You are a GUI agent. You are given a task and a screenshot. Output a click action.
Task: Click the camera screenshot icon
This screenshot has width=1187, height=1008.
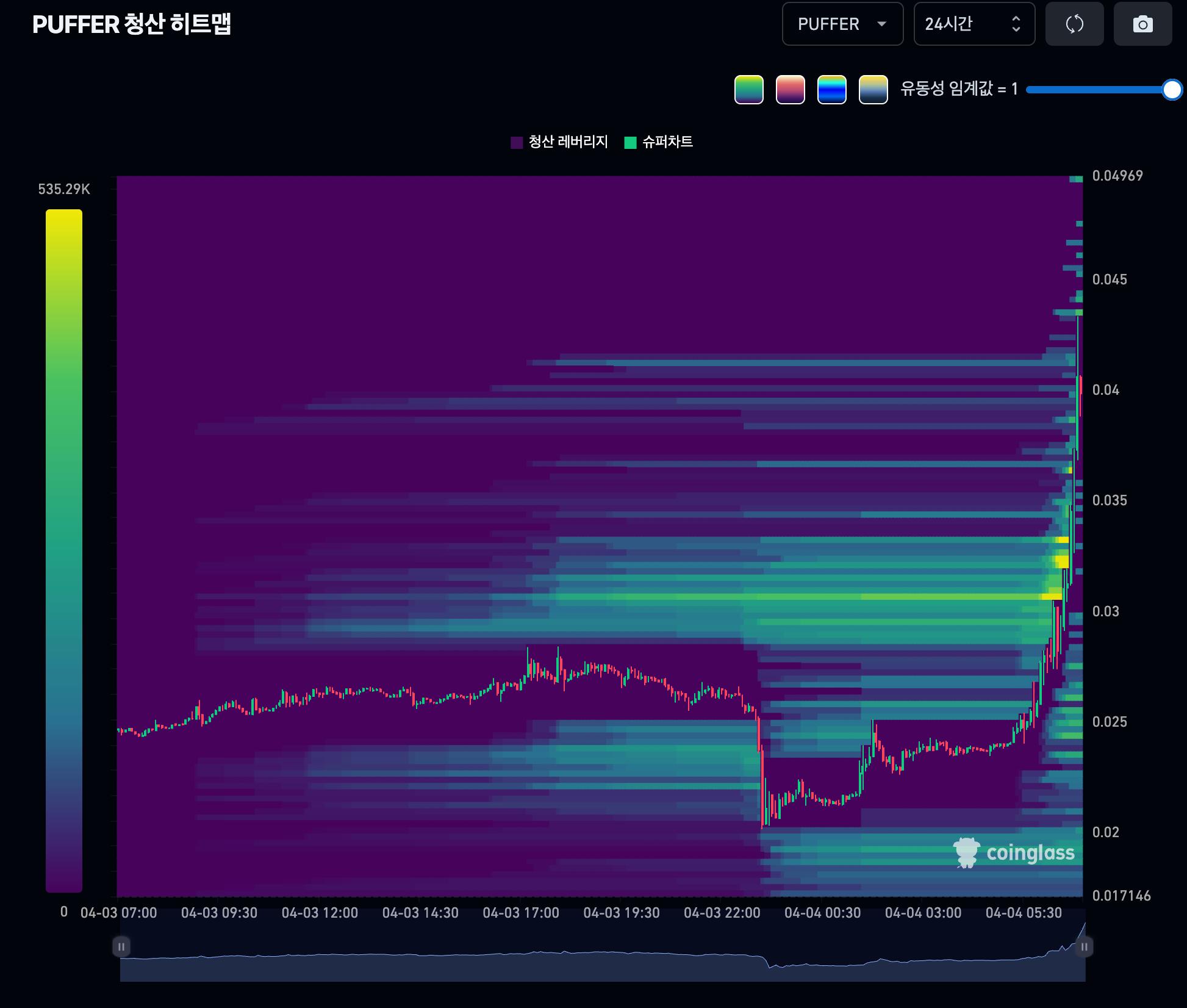point(1142,24)
